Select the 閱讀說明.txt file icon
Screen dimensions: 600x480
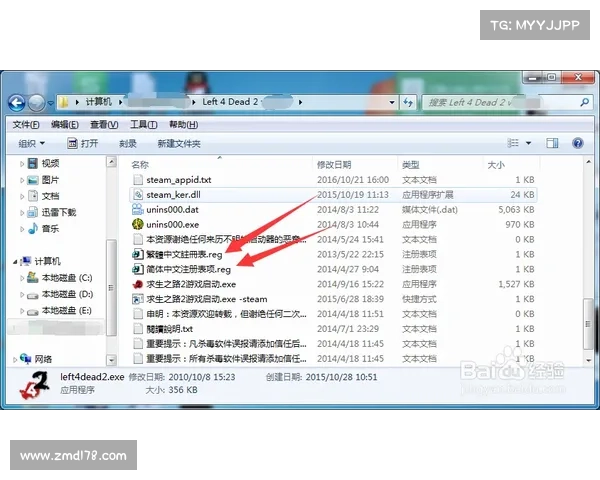point(138,329)
